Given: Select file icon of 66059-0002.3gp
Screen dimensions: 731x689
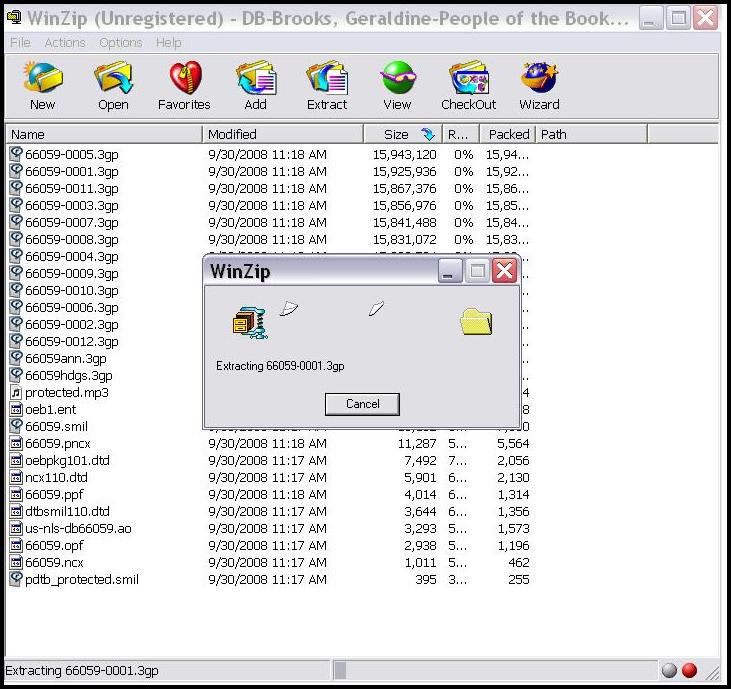Looking at the screenshot, I should pyautogui.click(x=16, y=324).
